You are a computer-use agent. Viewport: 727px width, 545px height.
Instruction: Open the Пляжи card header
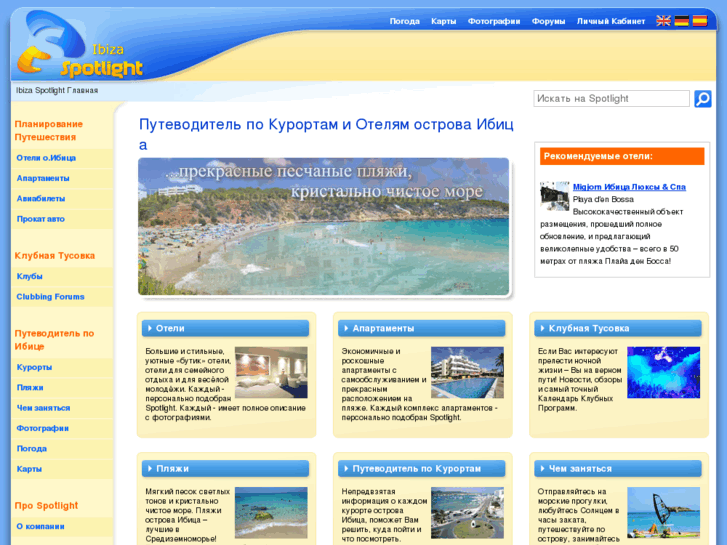[x=226, y=469]
